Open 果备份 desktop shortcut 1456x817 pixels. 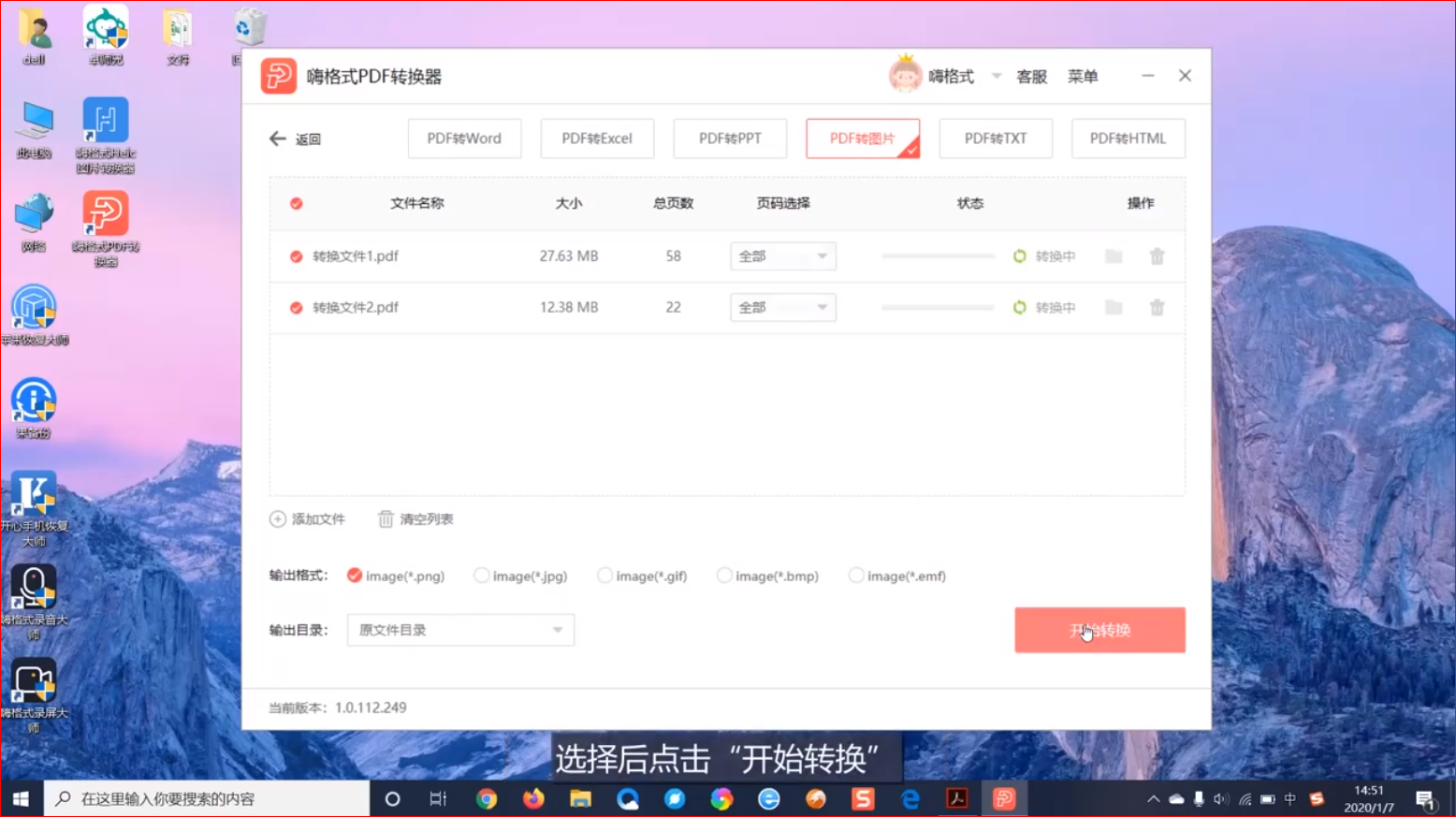point(34,408)
